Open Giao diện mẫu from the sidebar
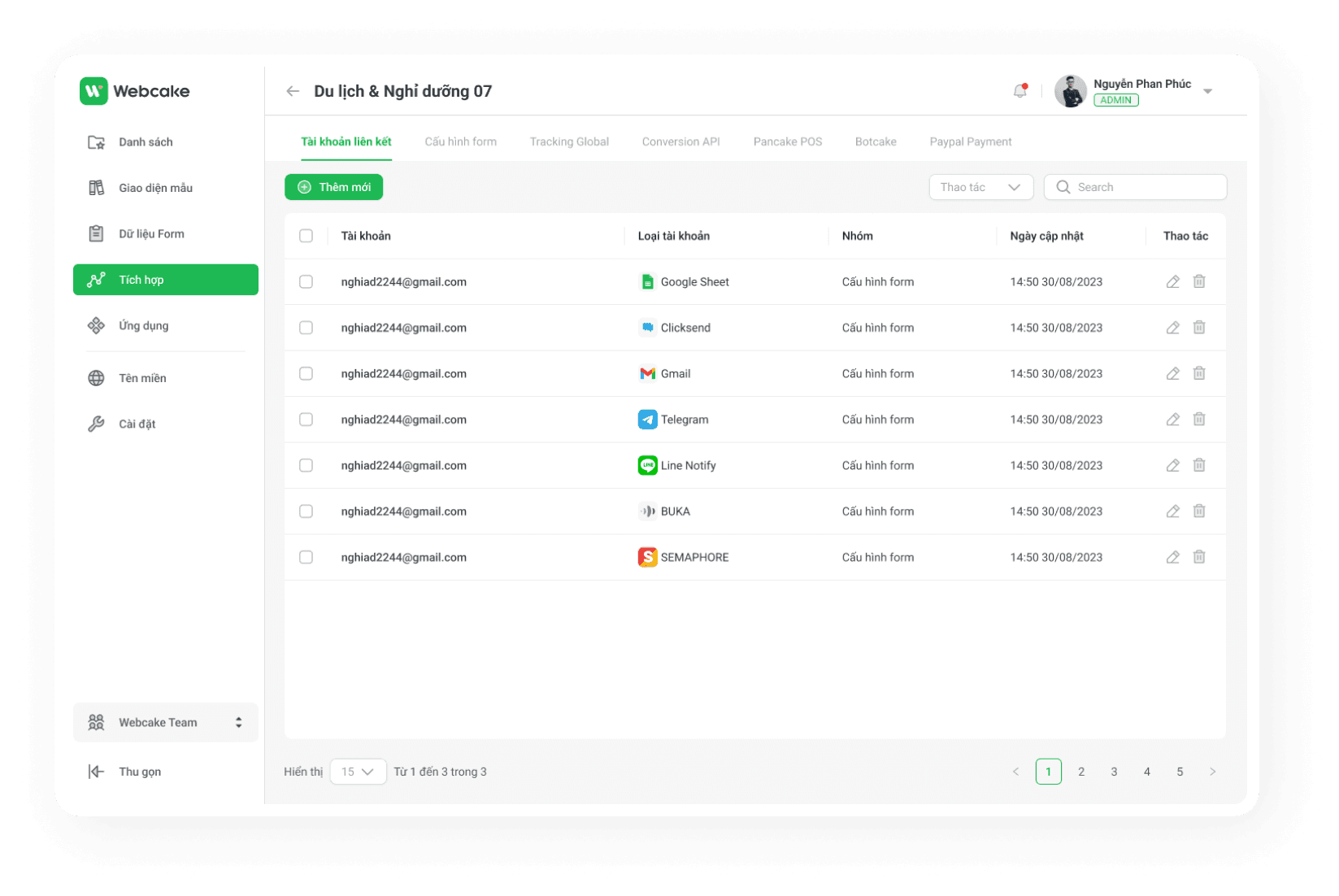The width and height of the screenshot is (1339, 896). click(x=154, y=188)
